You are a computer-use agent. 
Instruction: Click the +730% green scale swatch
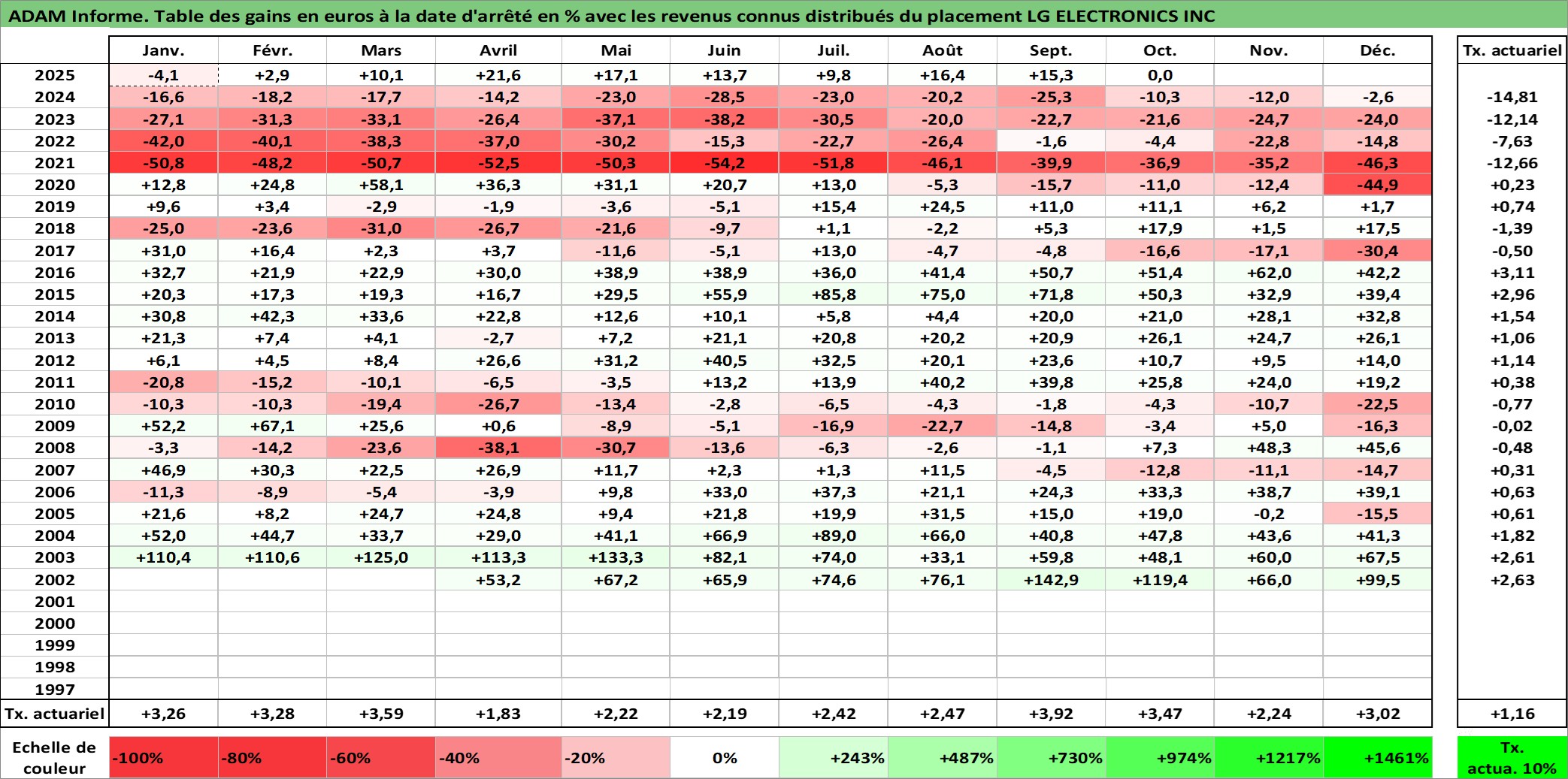(x=1052, y=757)
